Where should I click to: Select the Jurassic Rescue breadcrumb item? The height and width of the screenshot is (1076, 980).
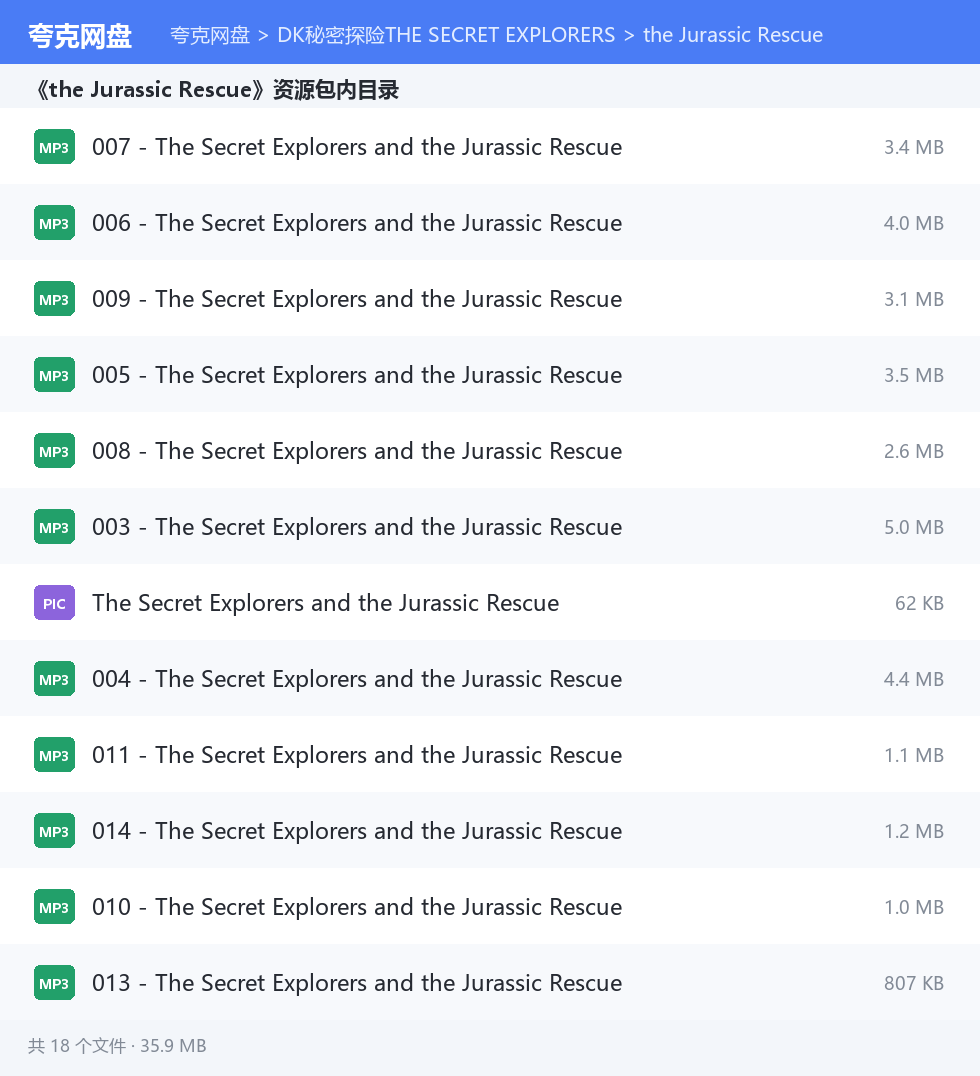coord(733,35)
